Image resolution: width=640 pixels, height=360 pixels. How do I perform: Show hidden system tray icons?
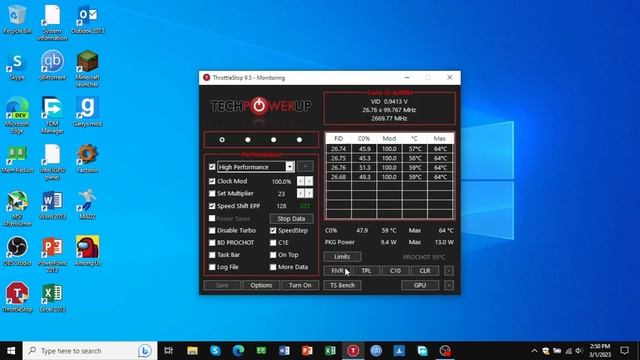(x=534, y=351)
